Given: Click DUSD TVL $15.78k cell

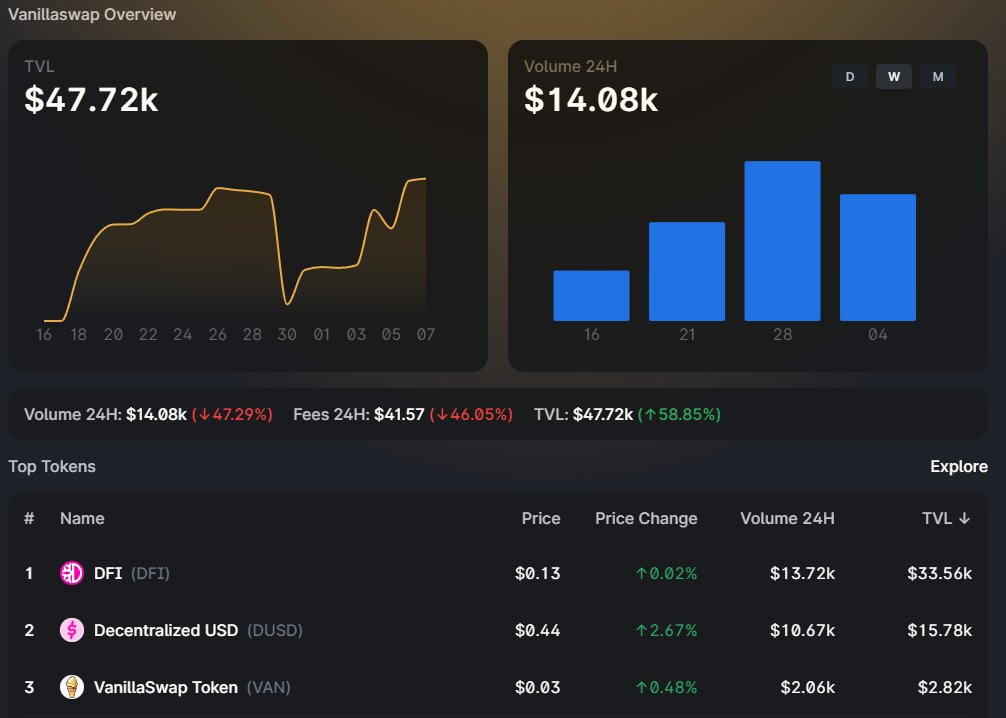Looking at the screenshot, I should tap(939, 630).
